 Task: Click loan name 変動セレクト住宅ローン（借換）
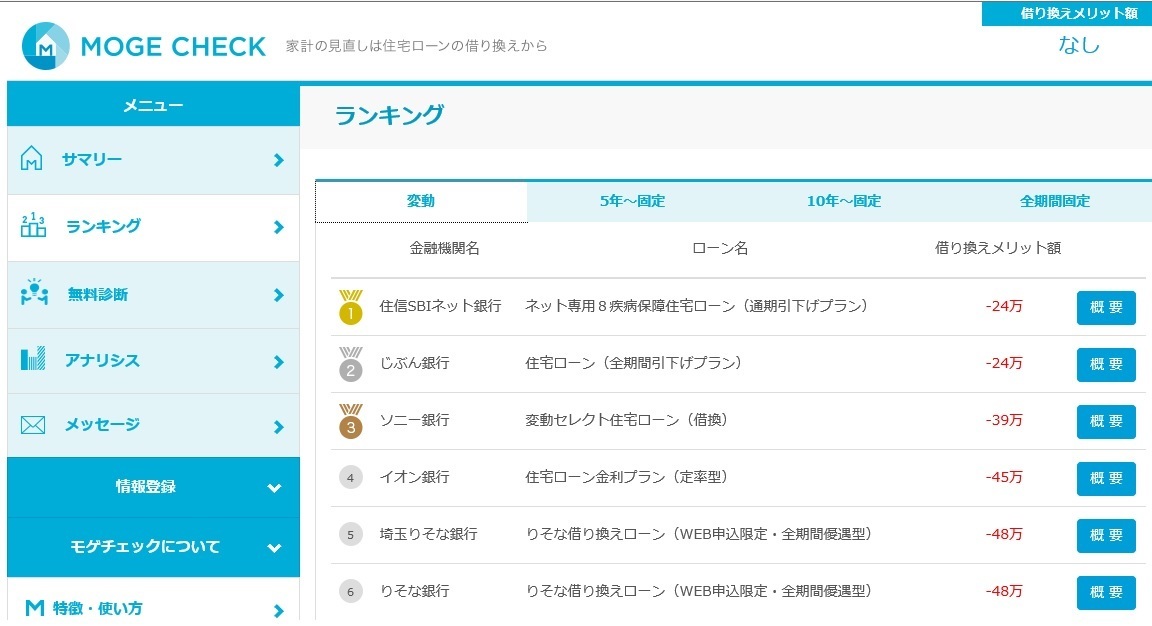click(626, 420)
